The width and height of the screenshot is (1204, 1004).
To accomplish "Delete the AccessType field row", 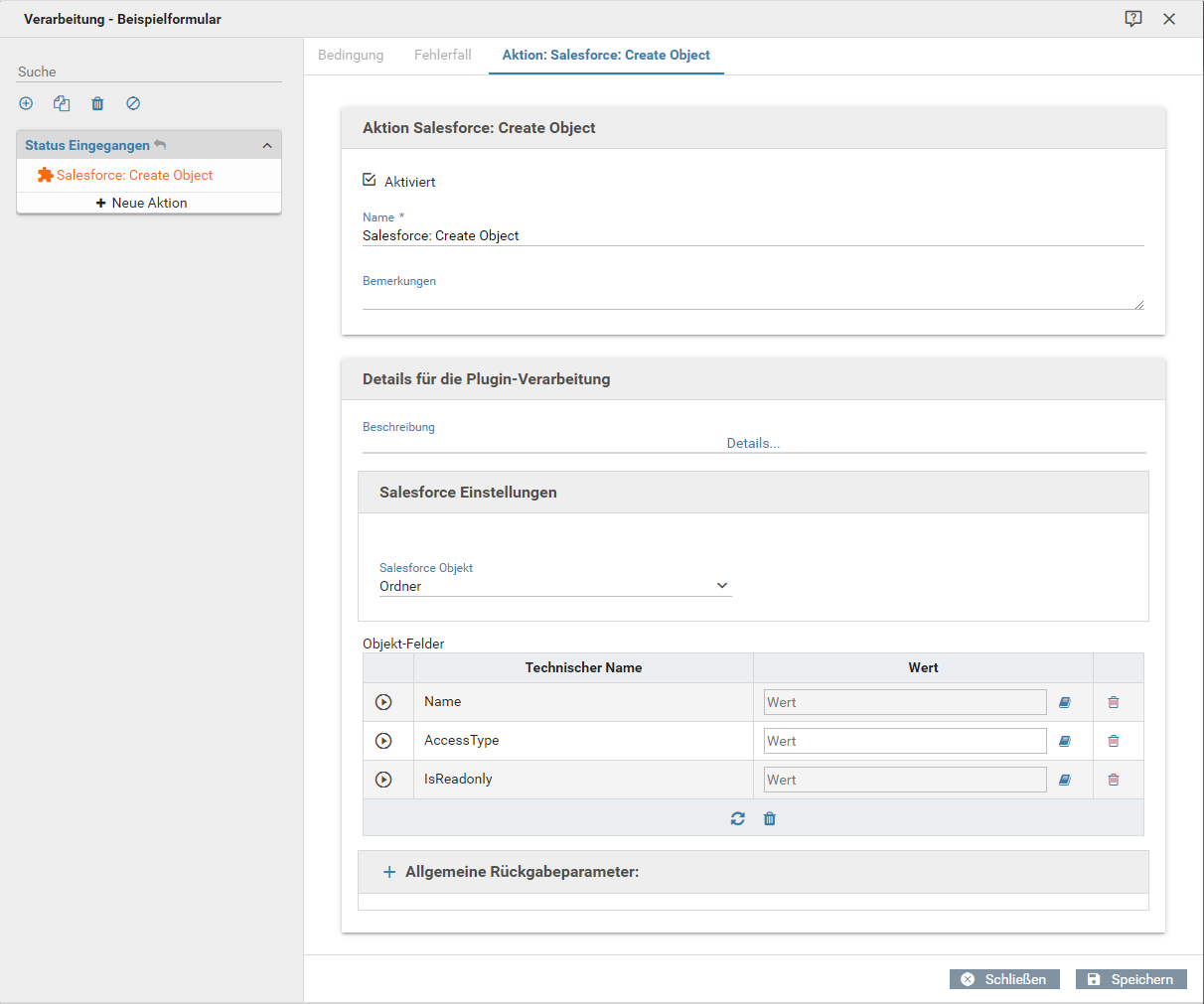I will 1114,741.
